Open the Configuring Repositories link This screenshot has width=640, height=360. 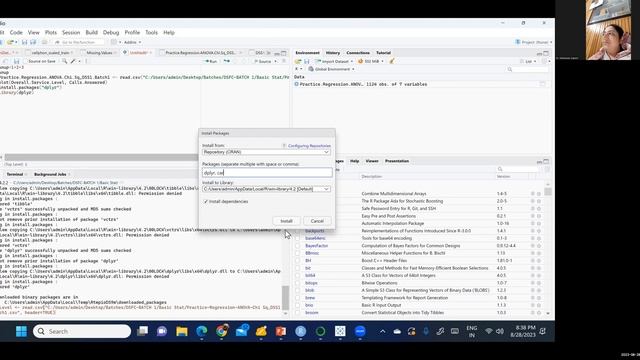click(x=309, y=146)
